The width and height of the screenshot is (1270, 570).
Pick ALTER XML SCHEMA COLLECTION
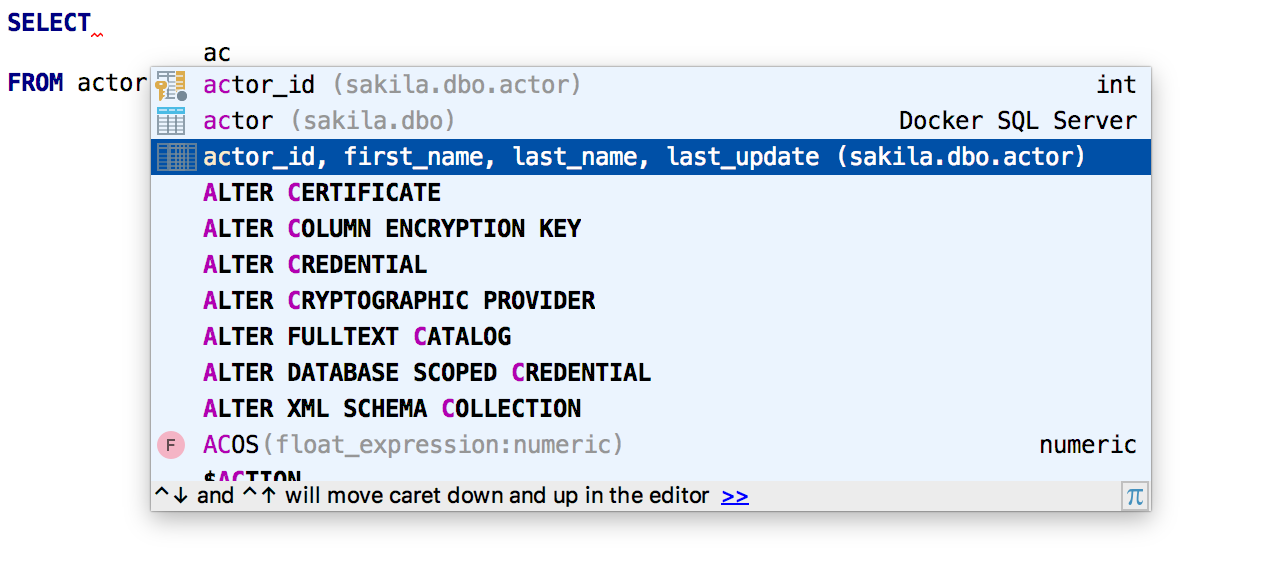(392, 409)
